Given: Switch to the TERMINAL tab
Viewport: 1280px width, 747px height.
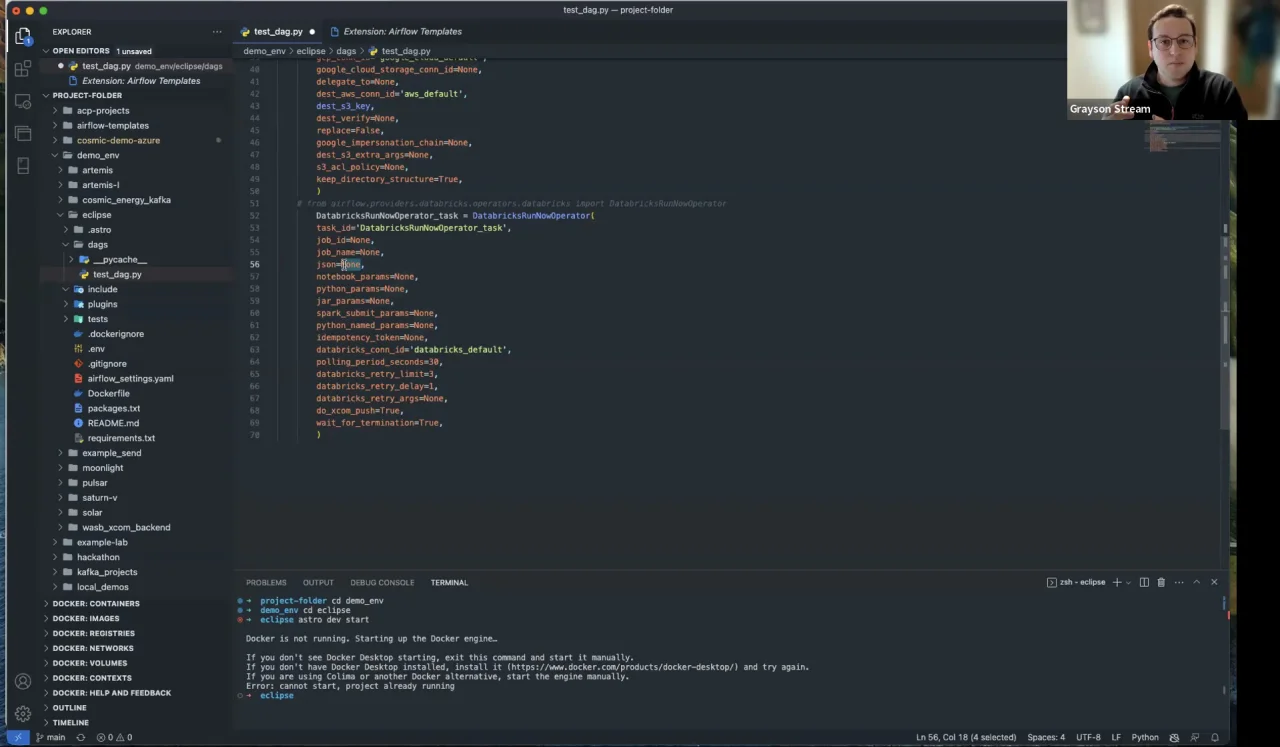Looking at the screenshot, I should coord(449,582).
